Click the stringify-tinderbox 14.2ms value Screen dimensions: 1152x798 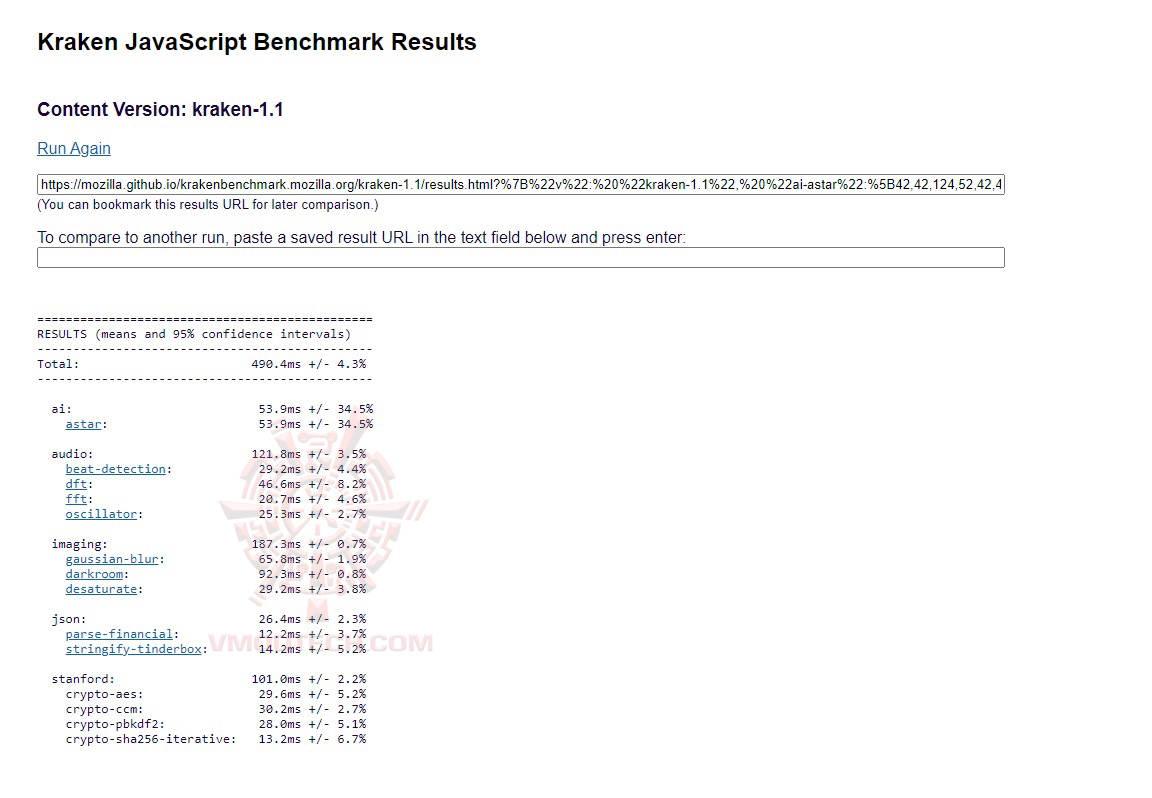click(x=279, y=649)
